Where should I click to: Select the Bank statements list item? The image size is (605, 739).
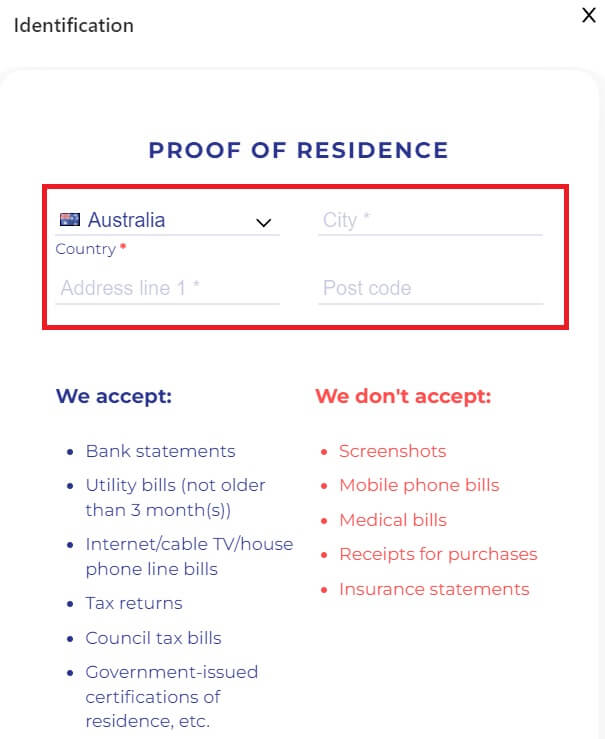160,451
